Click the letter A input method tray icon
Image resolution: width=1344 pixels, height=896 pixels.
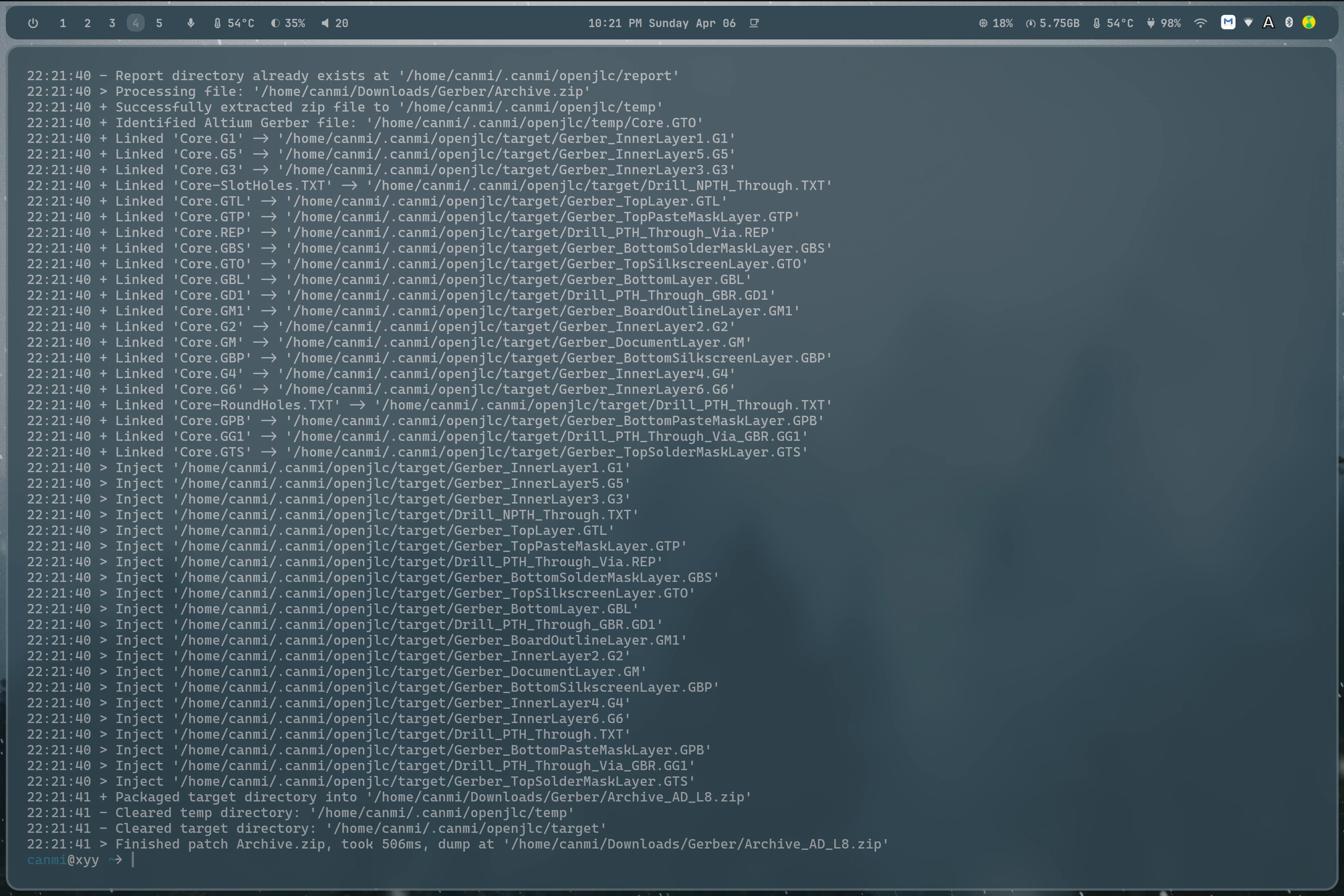(1269, 23)
